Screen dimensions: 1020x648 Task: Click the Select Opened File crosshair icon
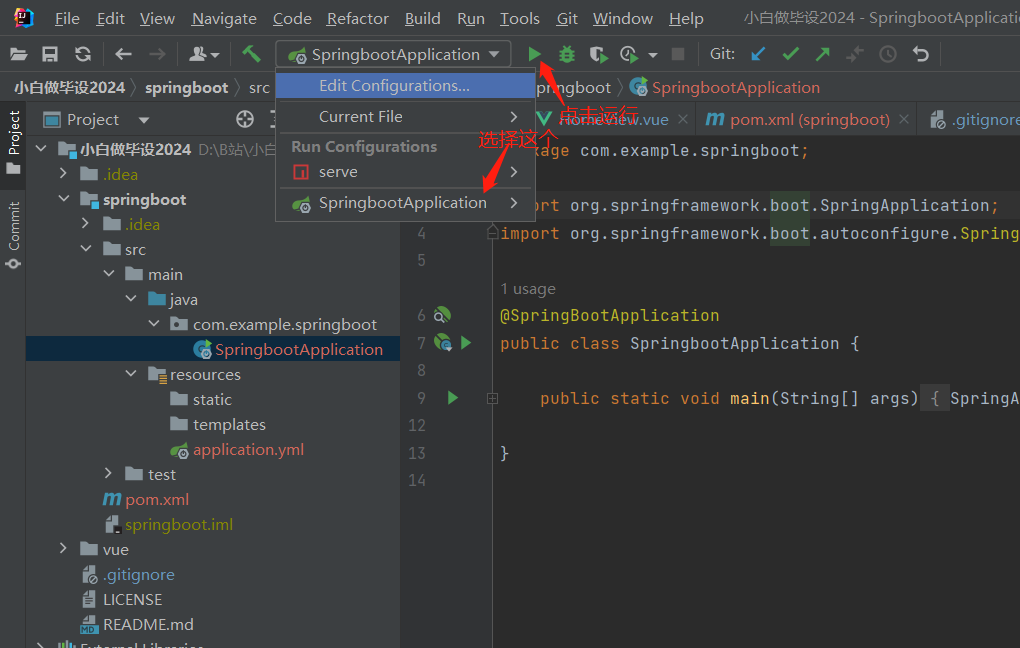coord(245,119)
